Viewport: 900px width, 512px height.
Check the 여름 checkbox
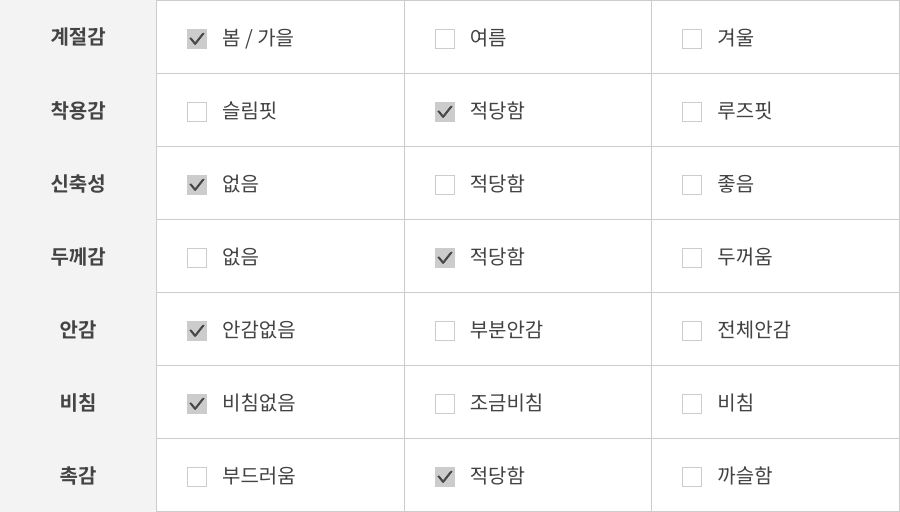[x=445, y=39]
